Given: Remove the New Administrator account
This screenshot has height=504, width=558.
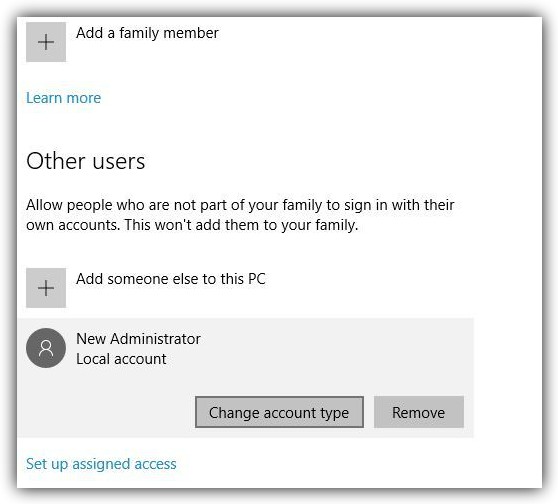Looking at the screenshot, I should pyautogui.click(x=418, y=412).
